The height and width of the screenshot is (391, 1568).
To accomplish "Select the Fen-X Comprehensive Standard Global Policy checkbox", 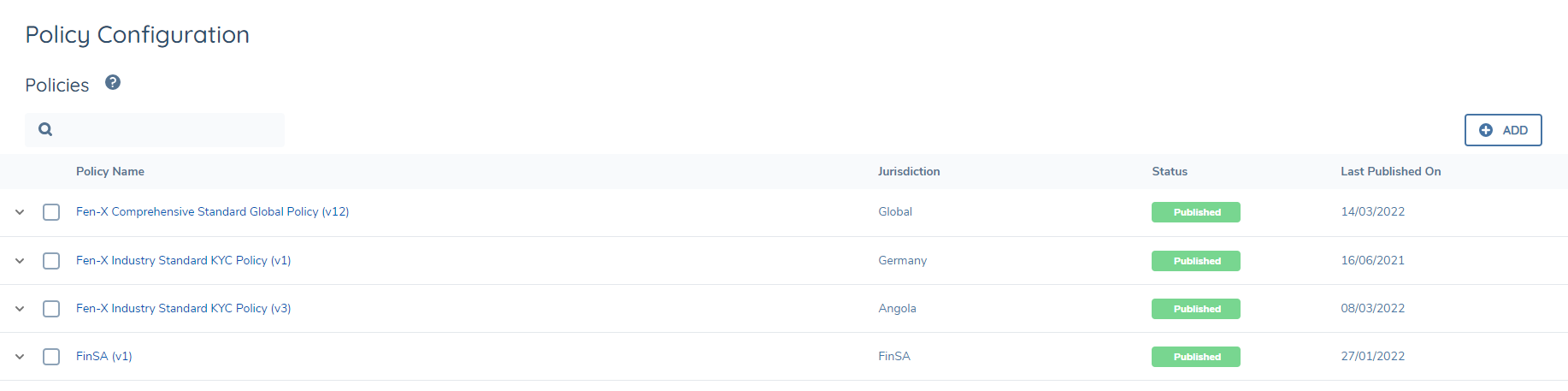I will point(51,212).
